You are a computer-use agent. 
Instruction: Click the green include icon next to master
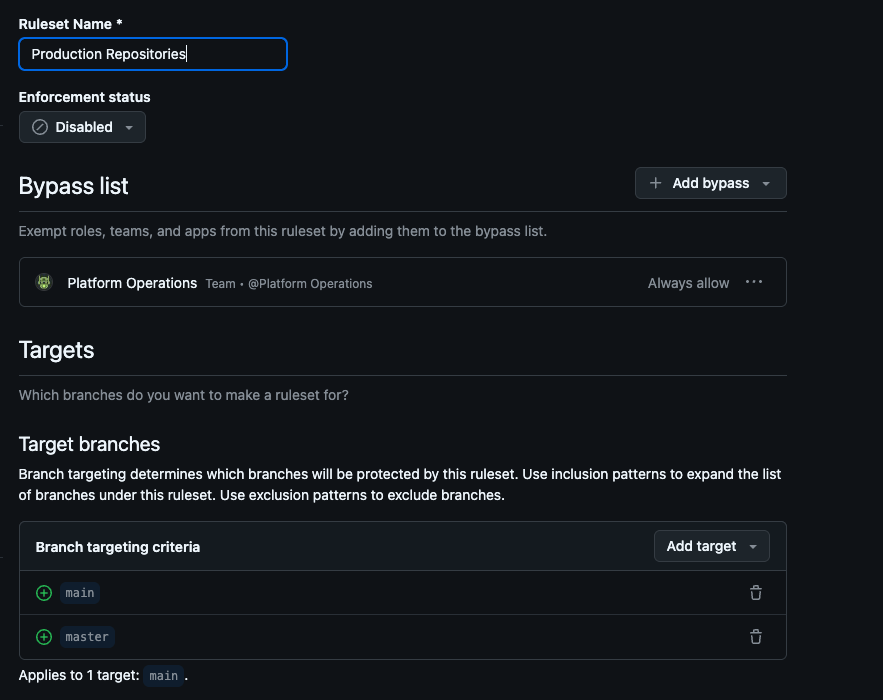tap(43, 637)
